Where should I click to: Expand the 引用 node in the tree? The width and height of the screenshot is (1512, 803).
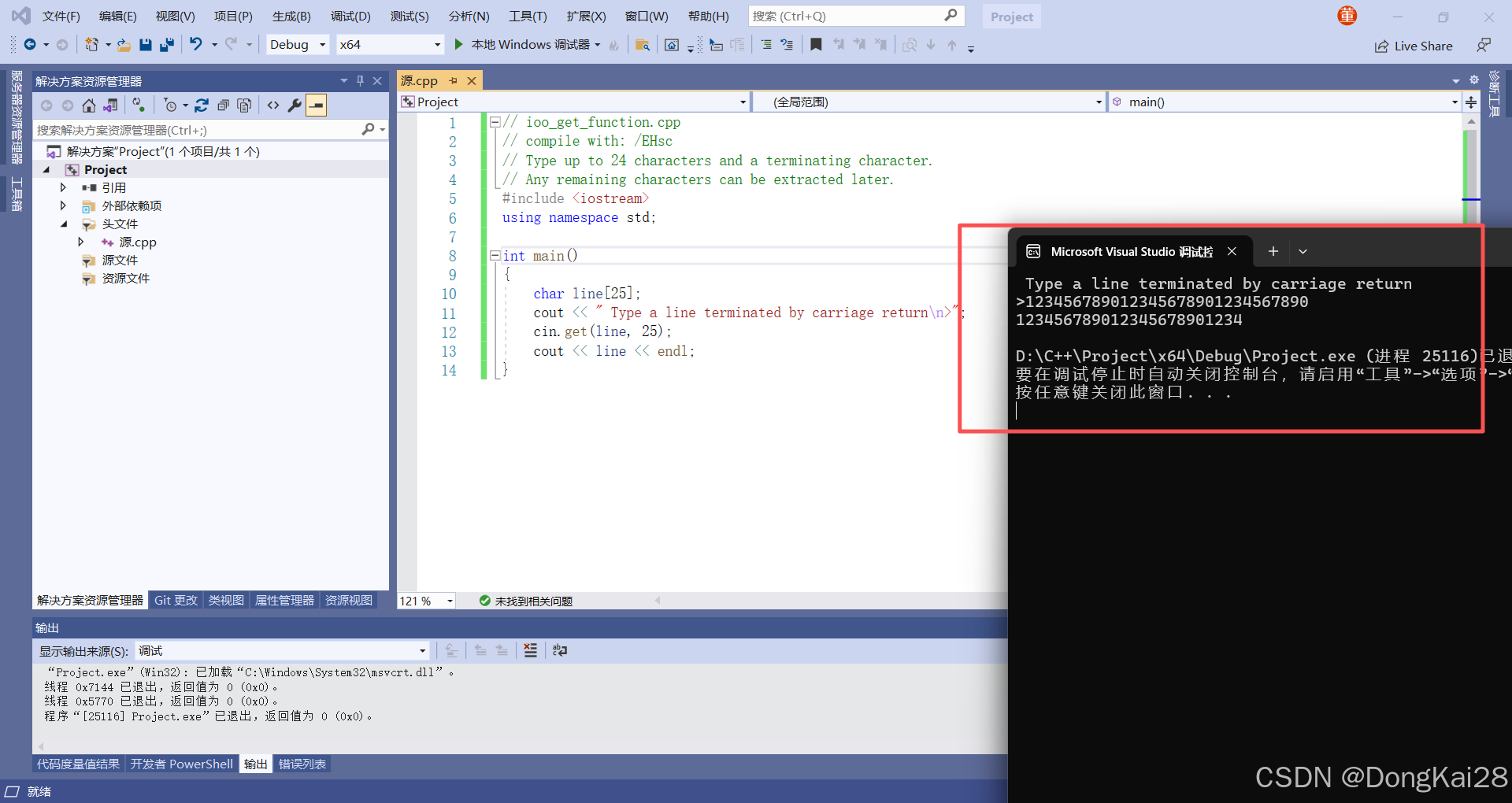pyautogui.click(x=63, y=187)
